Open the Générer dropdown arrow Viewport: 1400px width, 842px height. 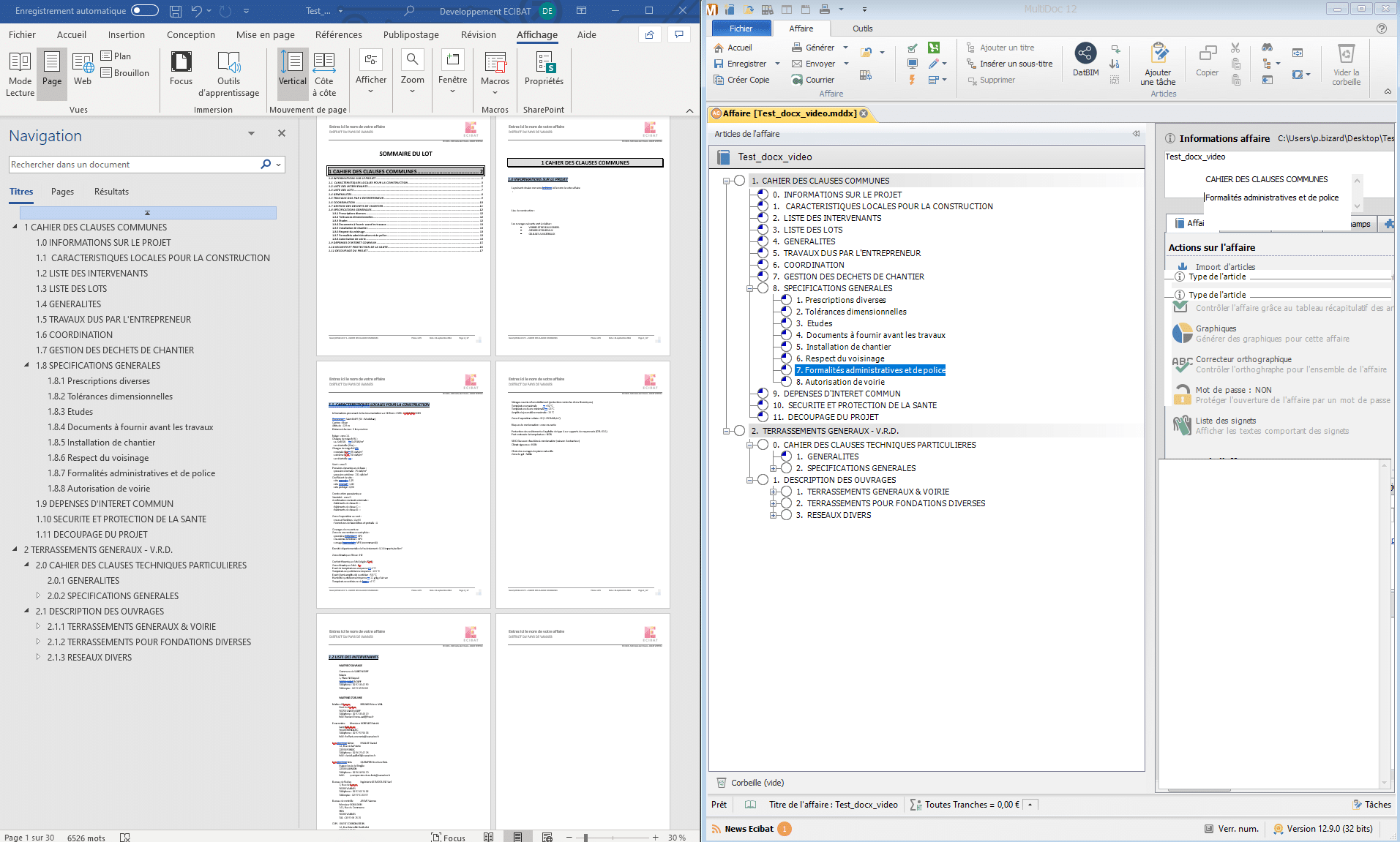point(847,47)
